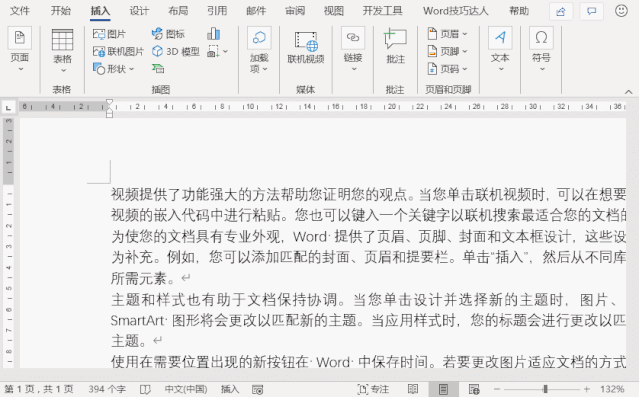Viewport: 639px width, 397px height.
Task: Change language 中文(中国) in status bar
Action: (186, 390)
